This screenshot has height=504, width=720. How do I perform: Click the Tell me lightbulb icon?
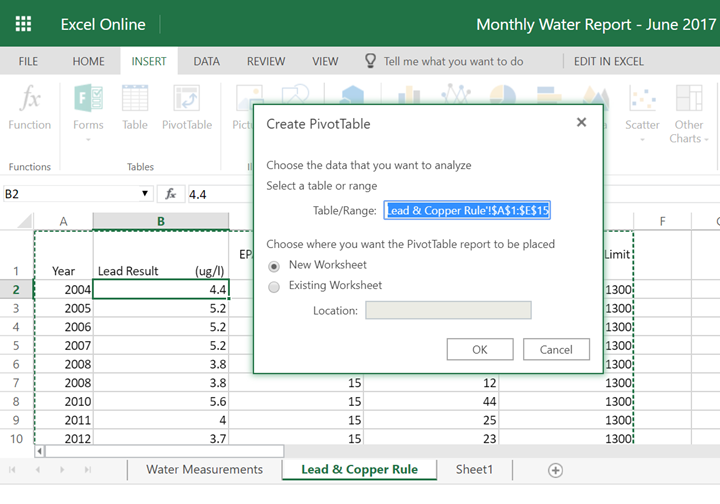pos(370,61)
